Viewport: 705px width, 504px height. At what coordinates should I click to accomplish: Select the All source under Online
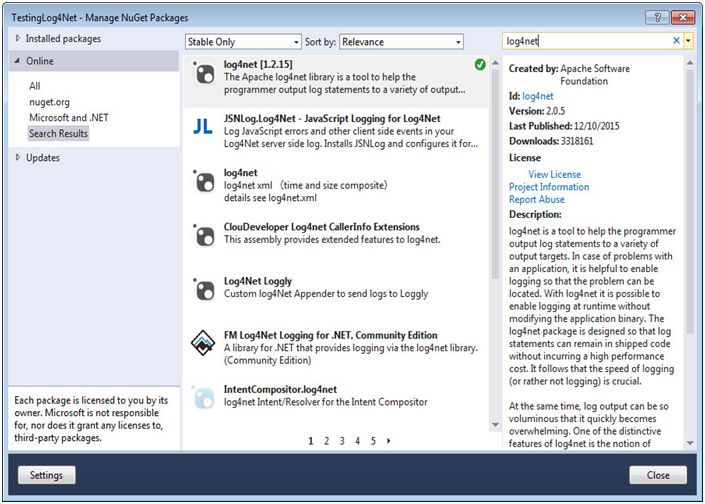[35, 86]
